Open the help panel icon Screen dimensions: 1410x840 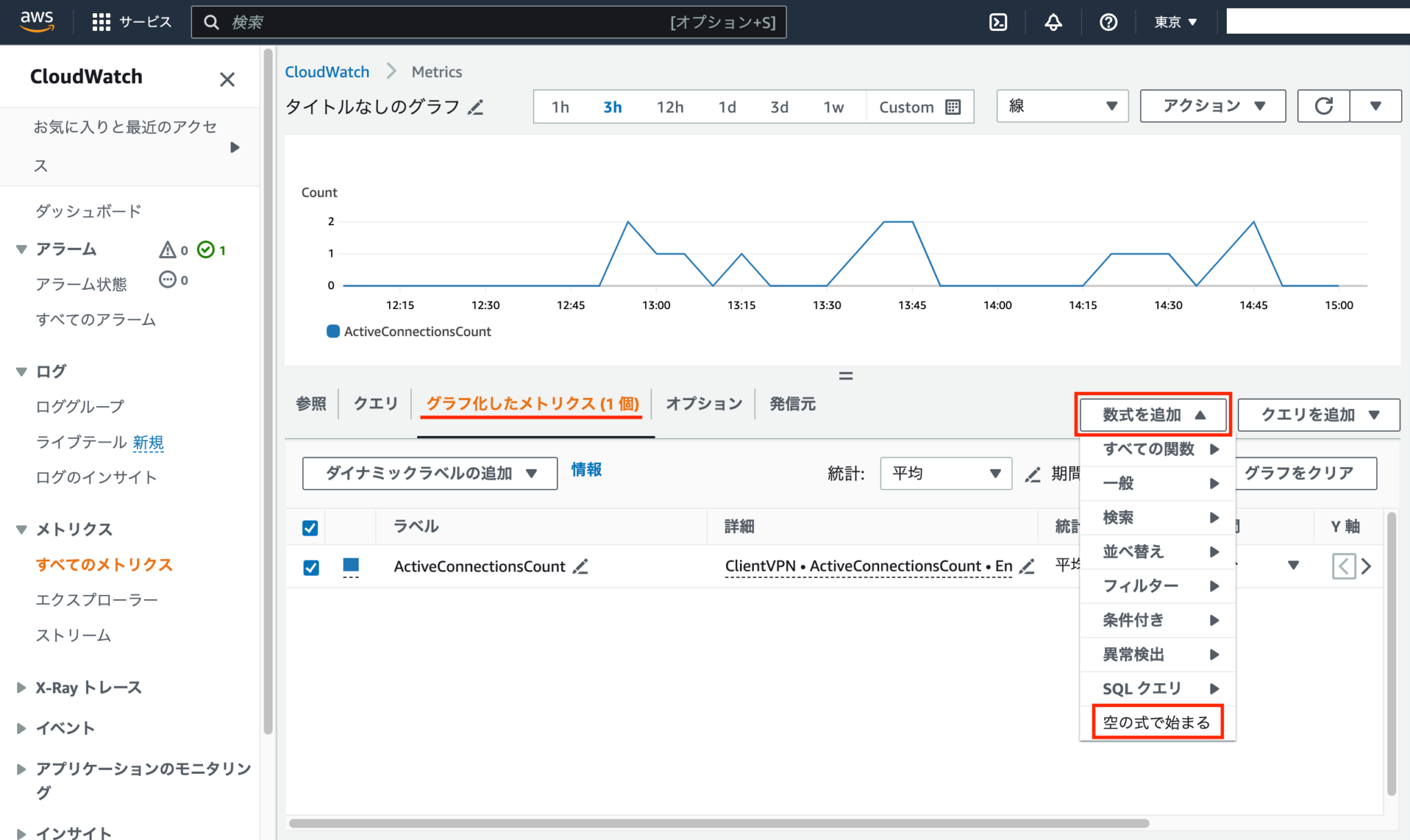(x=1108, y=22)
